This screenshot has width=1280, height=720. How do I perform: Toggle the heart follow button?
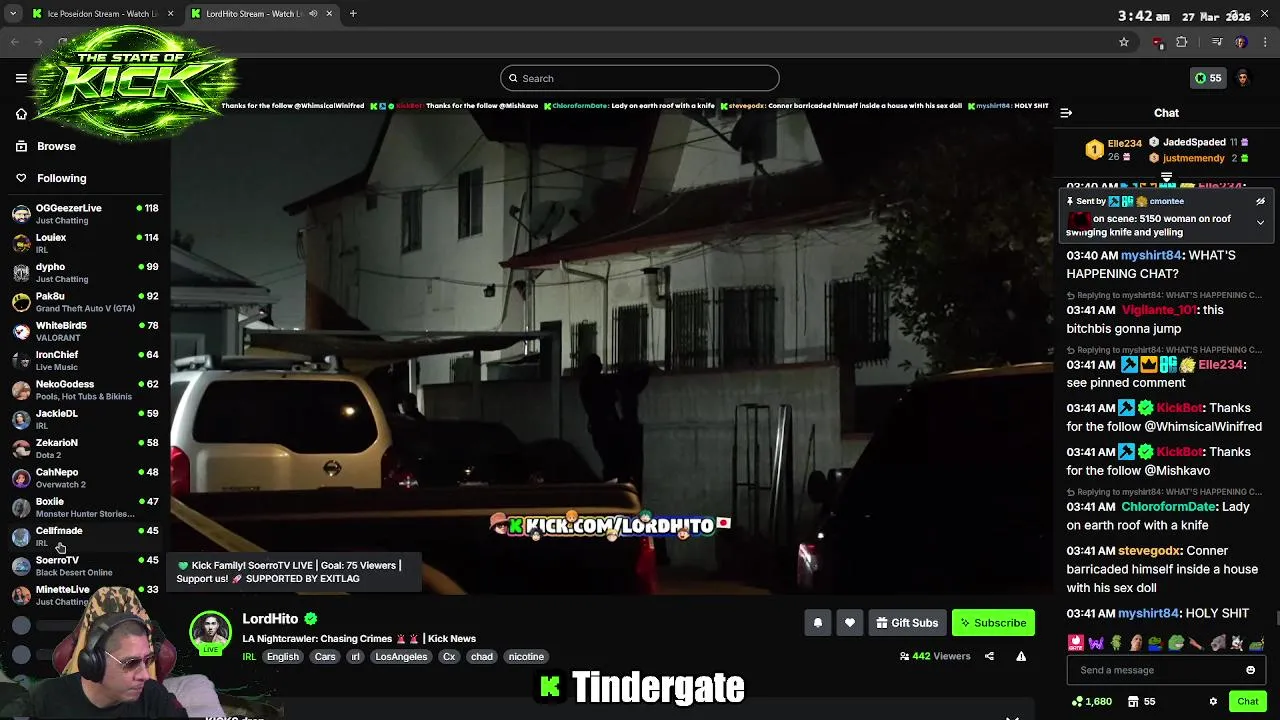pos(849,623)
